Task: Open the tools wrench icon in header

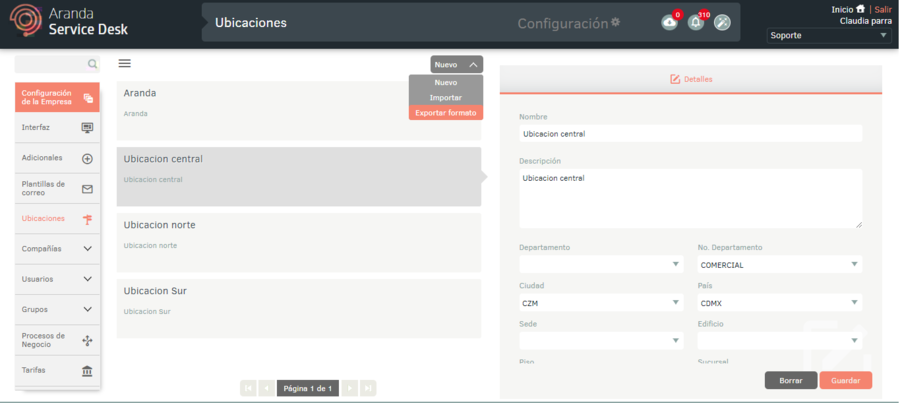Action: point(722,23)
